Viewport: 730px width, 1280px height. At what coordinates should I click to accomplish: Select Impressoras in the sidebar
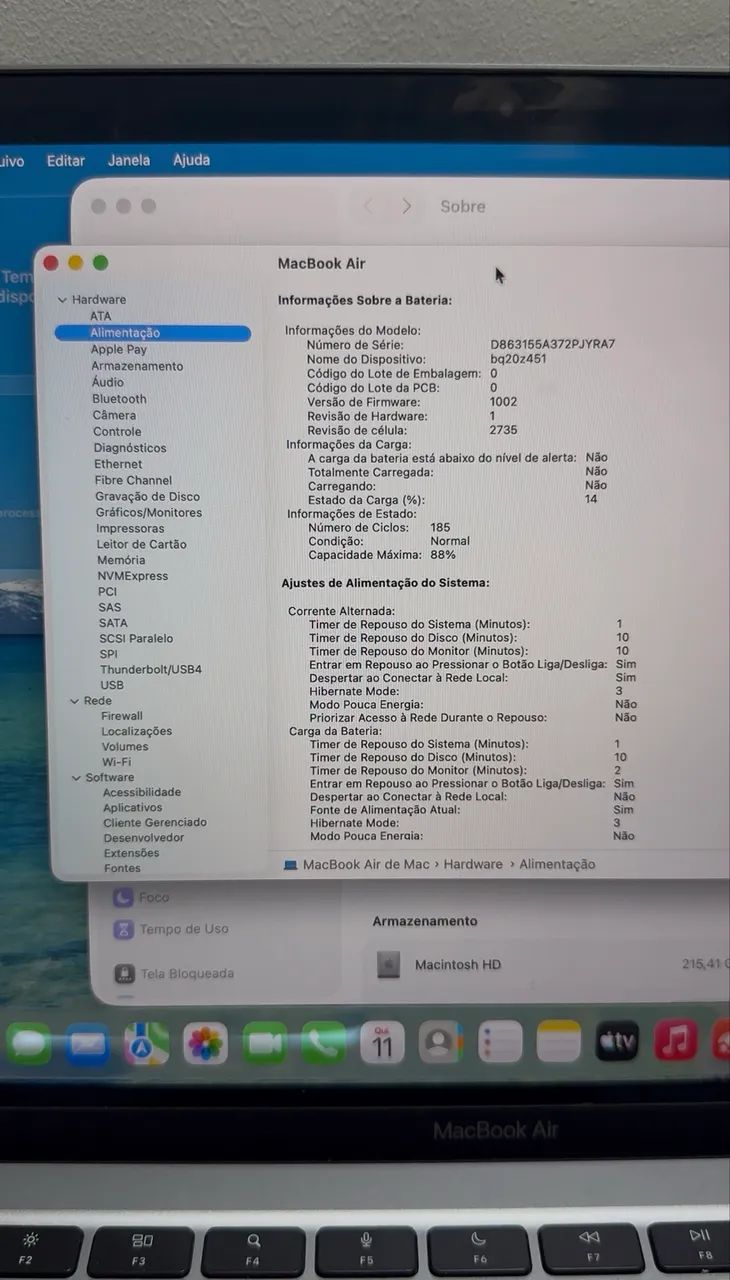click(x=130, y=528)
